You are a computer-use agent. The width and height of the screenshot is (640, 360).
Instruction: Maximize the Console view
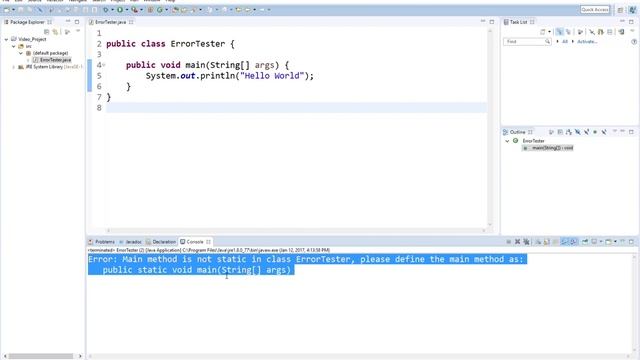tap(631, 242)
